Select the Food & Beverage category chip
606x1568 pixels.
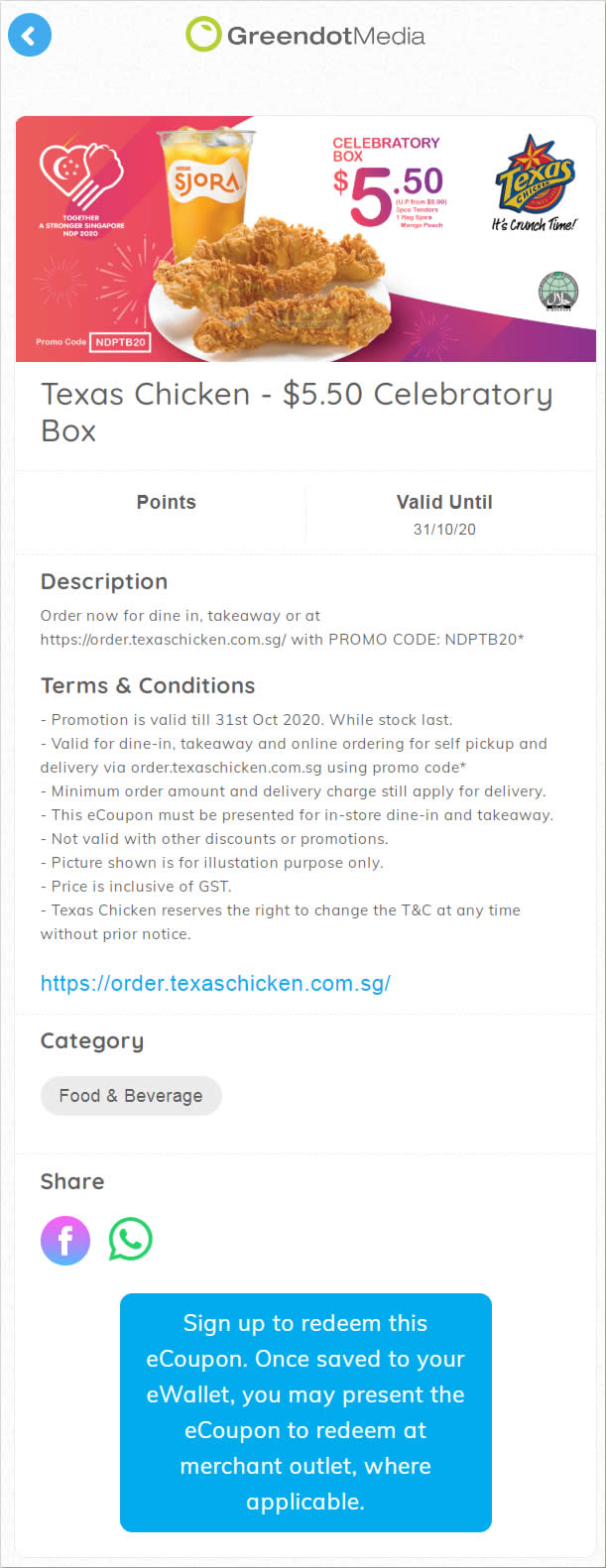click(131, 1096)
